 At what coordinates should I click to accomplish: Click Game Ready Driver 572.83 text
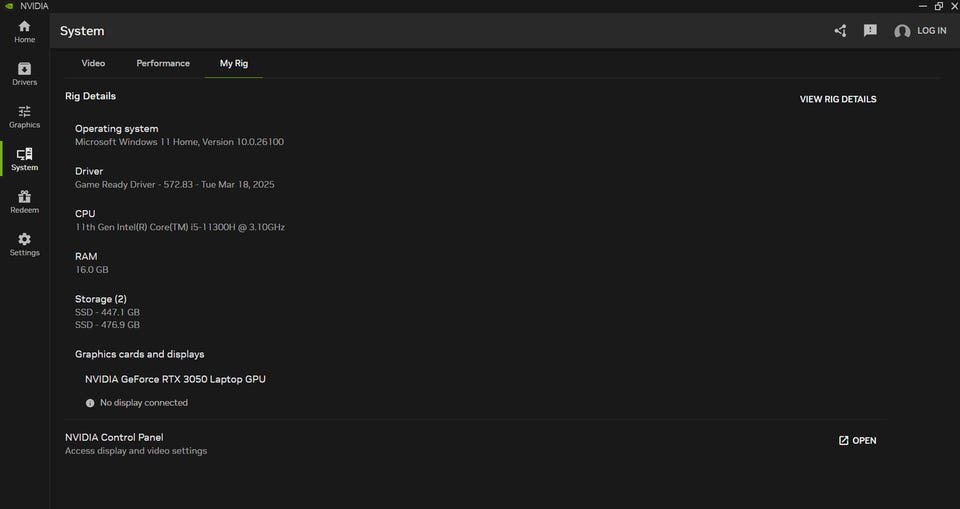pos(174,184)
